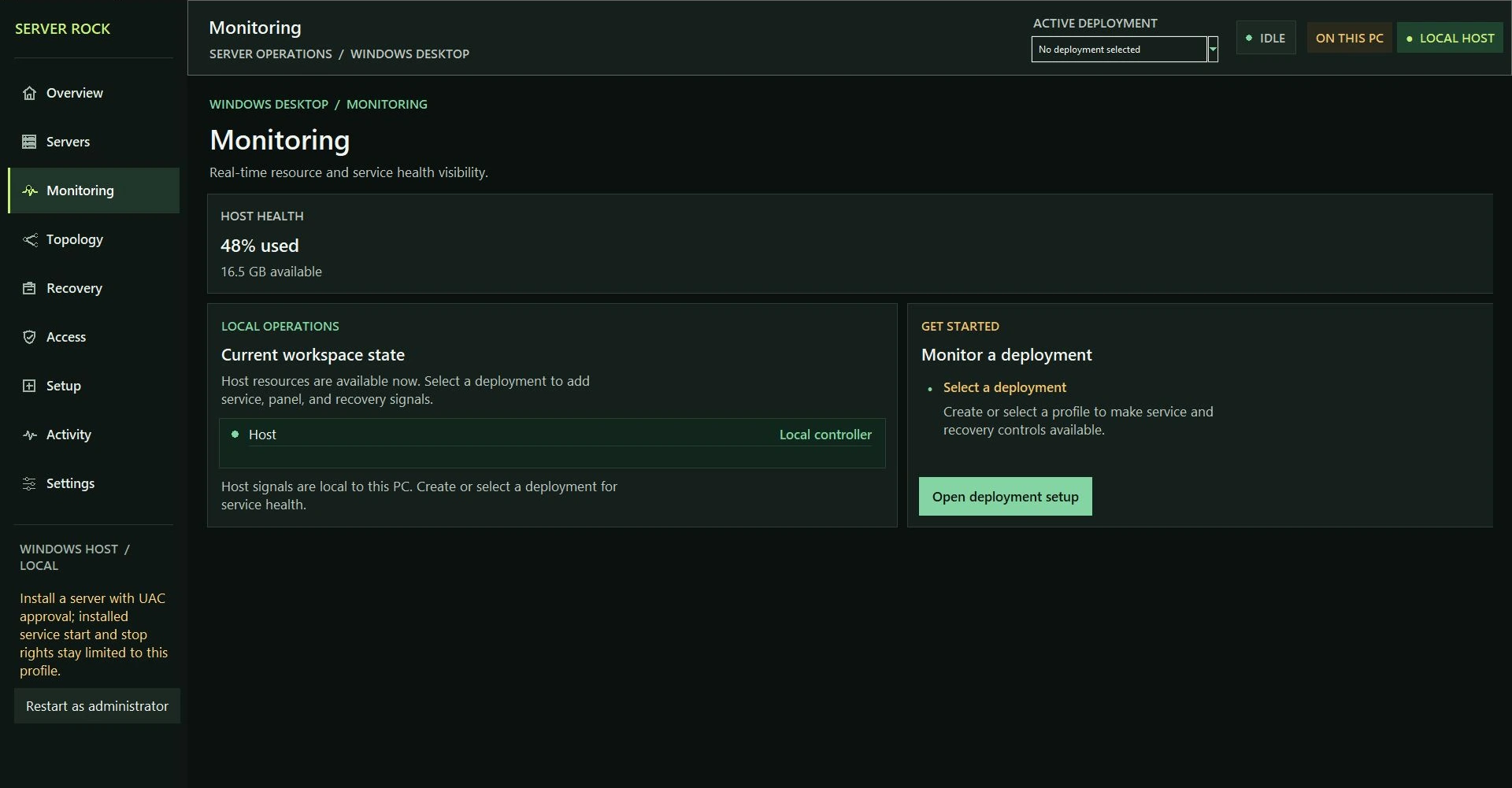
Task: Click the deployment dropdown arrow
Action: click(x=1213, y=49)
